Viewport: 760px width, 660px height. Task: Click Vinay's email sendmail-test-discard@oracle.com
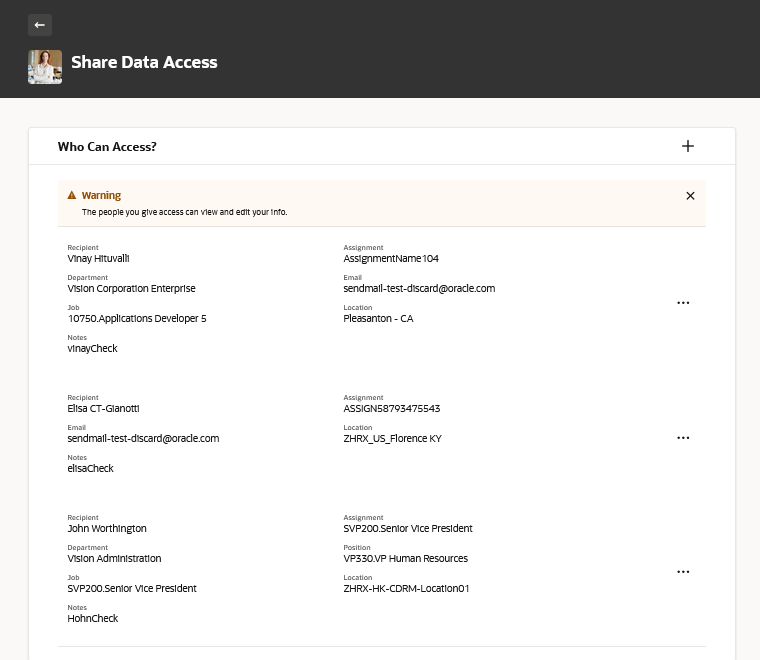click(x=419, y=288)
